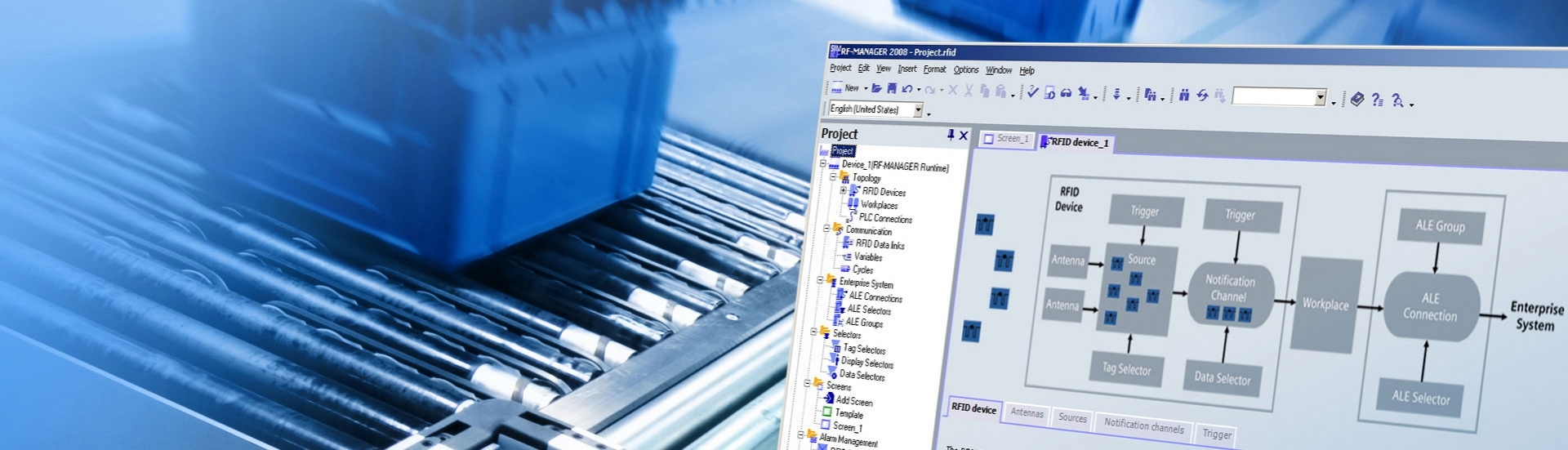
Task: Click the Save project disk icon
Action: click(892, 88)
